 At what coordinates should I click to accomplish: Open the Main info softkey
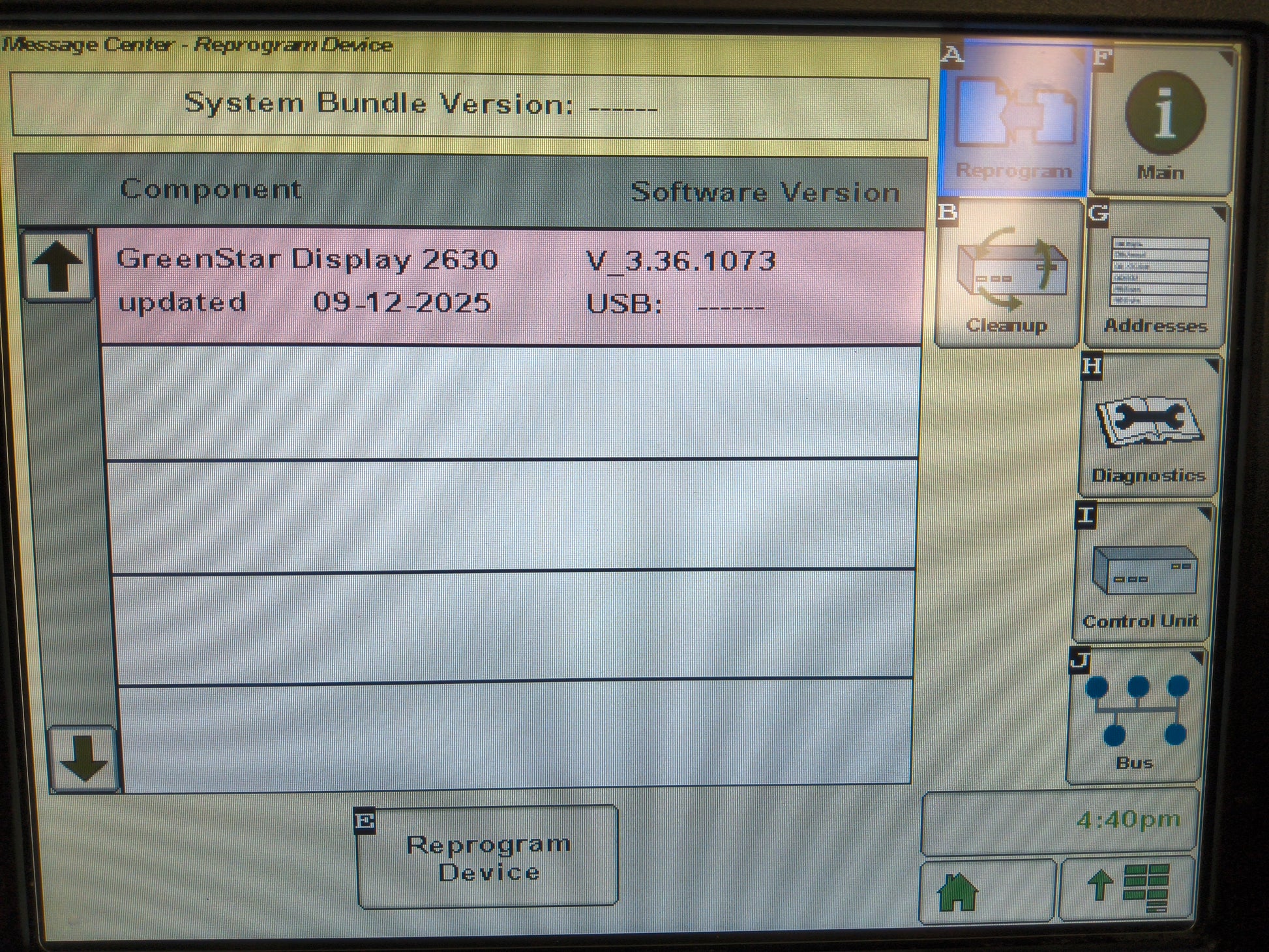click(x=1163, y=121)
